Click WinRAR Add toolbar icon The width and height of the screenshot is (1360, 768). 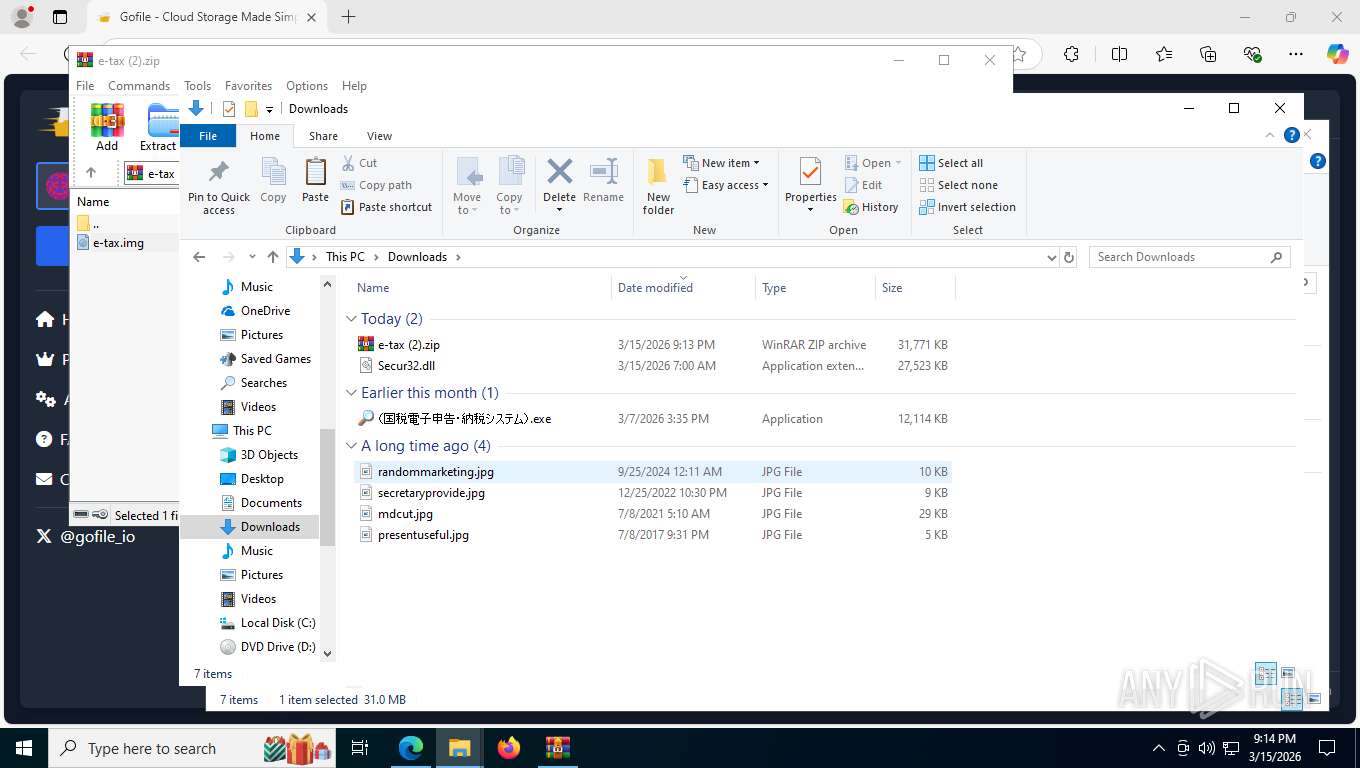107,127
